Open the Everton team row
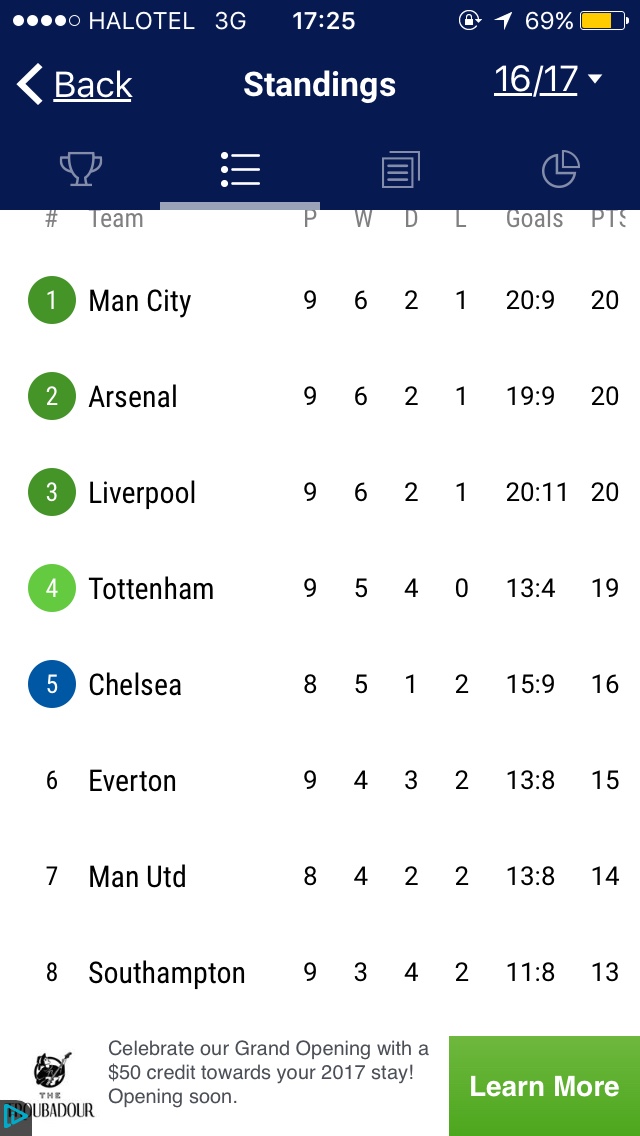Screen dimensions: 640x1136 tap(132, 781)
